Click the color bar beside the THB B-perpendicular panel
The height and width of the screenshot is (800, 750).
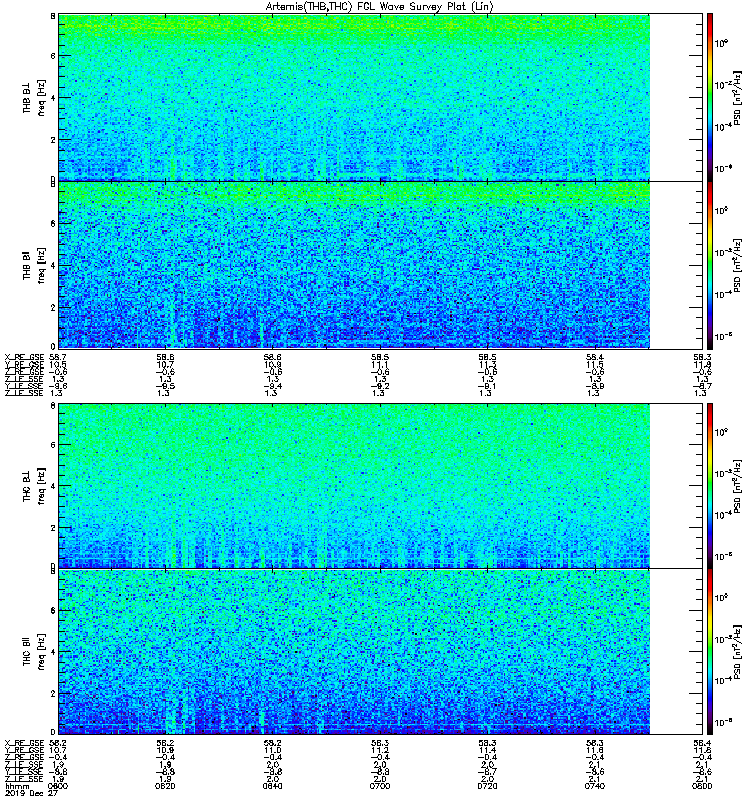pos(710,97)
